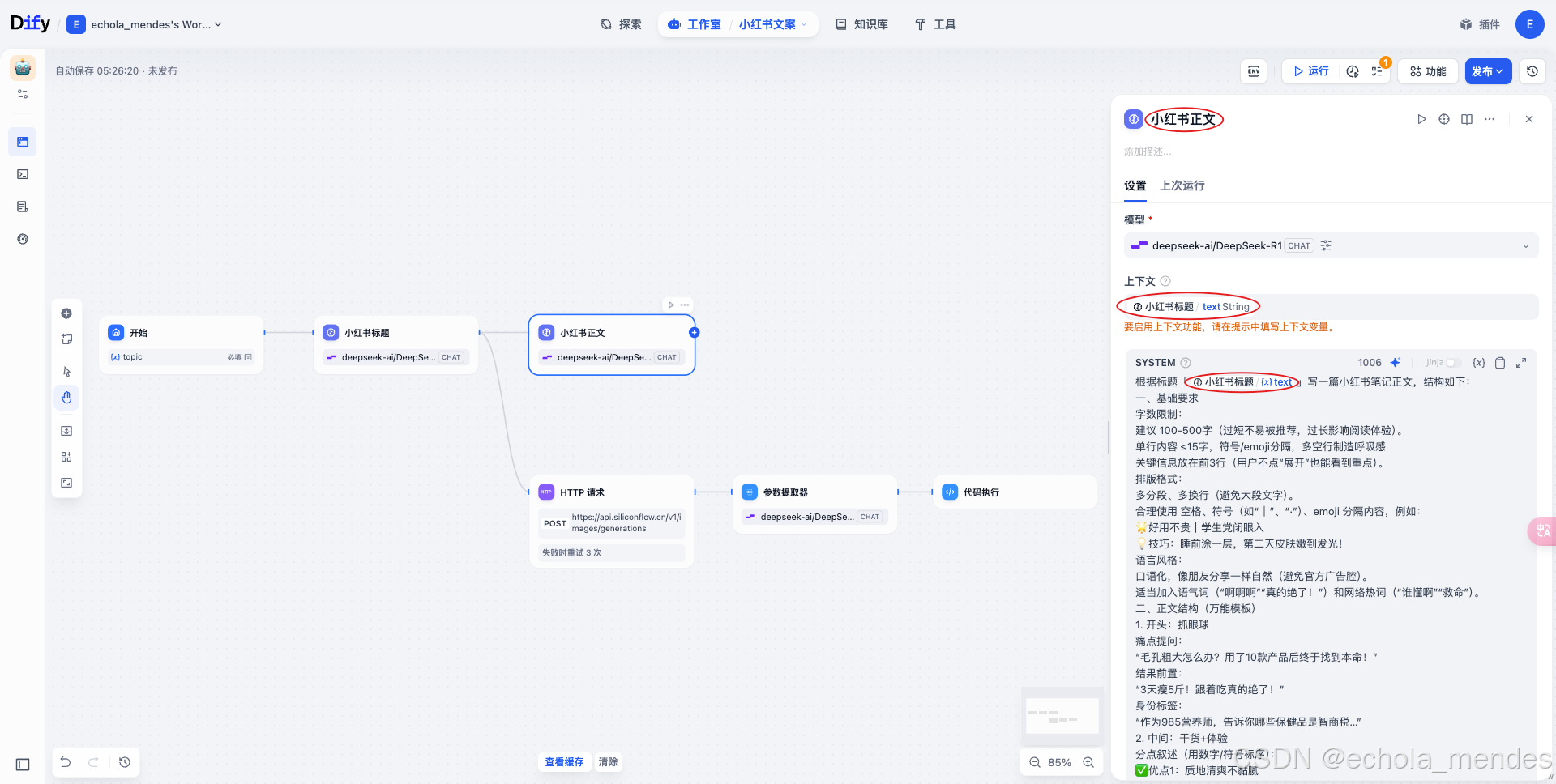Click the locate node crosshair icon

tap(1444, 119)
